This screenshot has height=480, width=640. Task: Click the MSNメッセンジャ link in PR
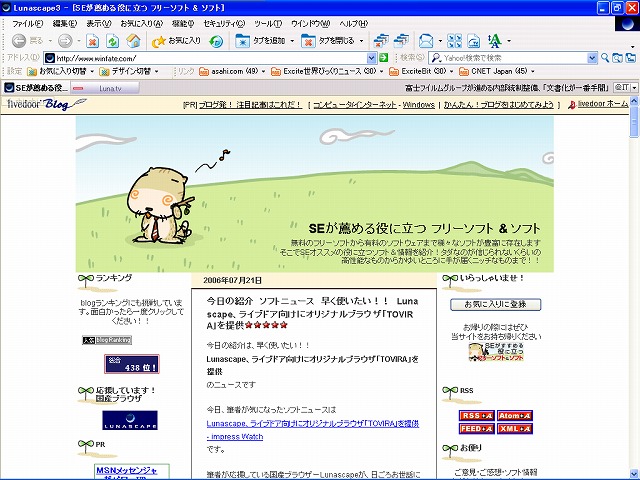coord(127,471)
